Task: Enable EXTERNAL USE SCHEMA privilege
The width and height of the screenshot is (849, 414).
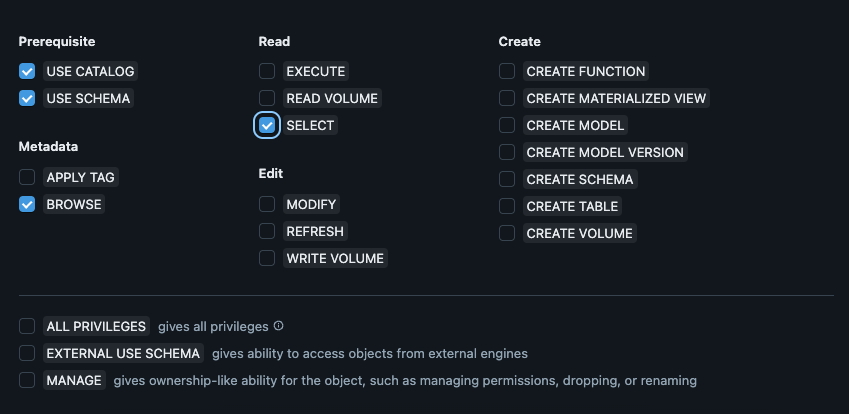Action: coord(27,354)
